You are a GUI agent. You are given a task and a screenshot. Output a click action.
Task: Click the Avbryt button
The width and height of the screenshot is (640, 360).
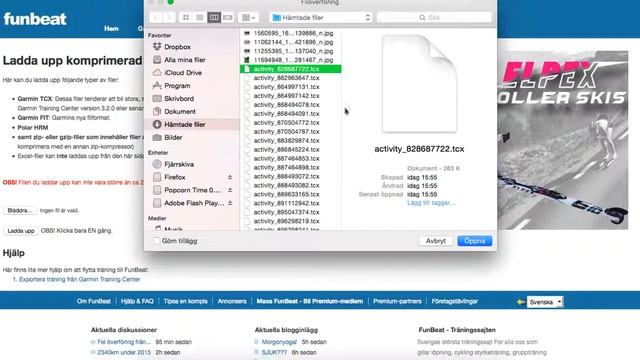click(436, 241)
